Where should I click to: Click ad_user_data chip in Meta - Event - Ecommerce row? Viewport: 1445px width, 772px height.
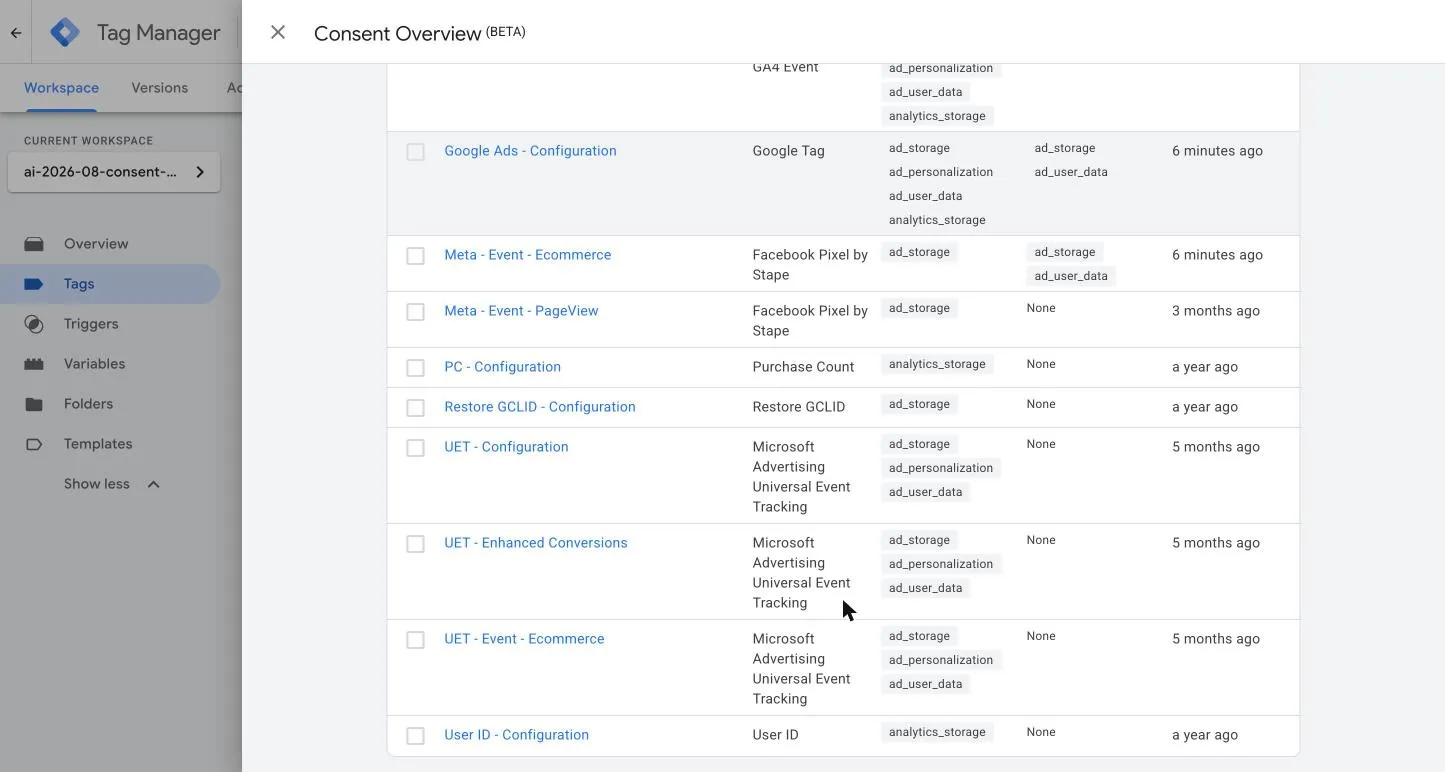1071,276
